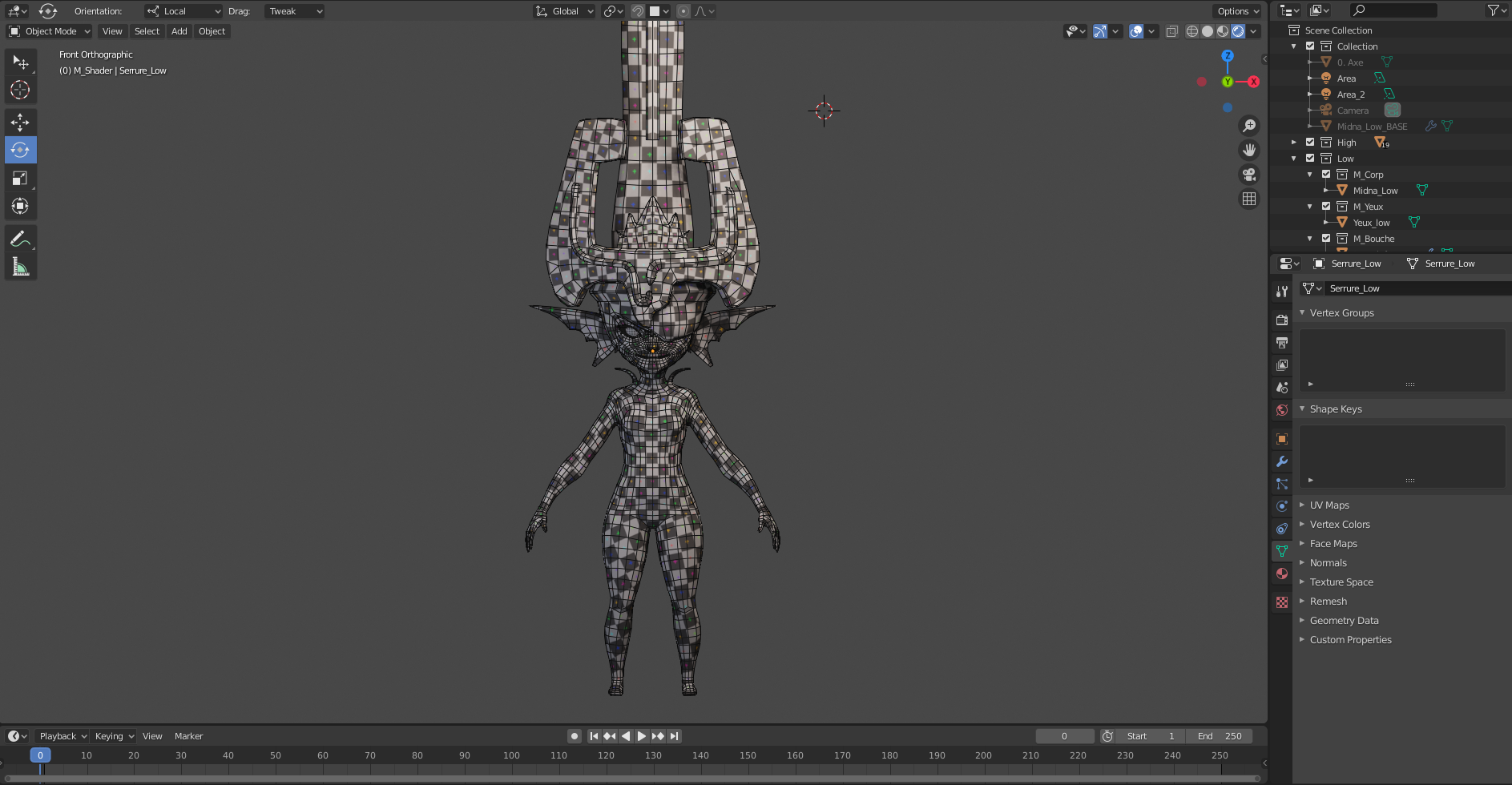Open the timeline Playback menu
The image size is (1512, 785).
coord(62,736)
